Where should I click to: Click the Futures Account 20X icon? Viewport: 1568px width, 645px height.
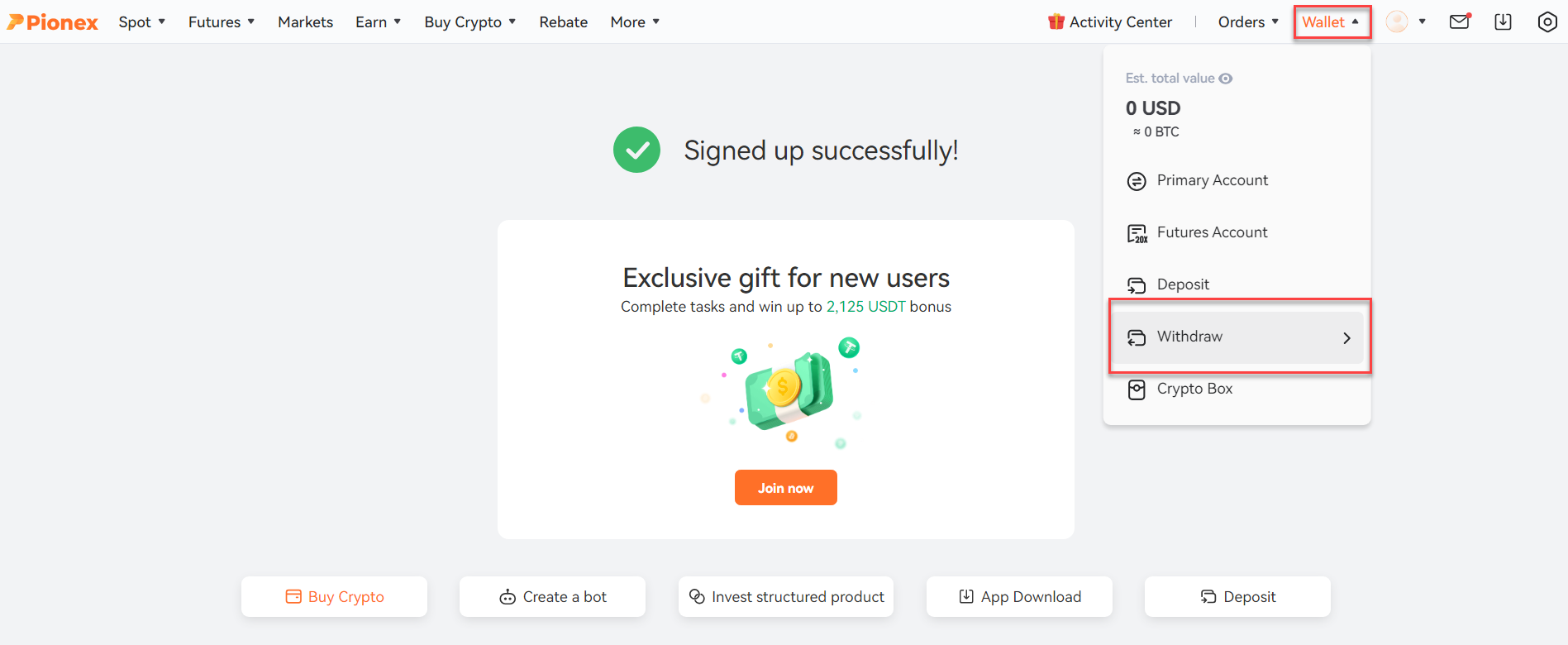click(1137, 233)
